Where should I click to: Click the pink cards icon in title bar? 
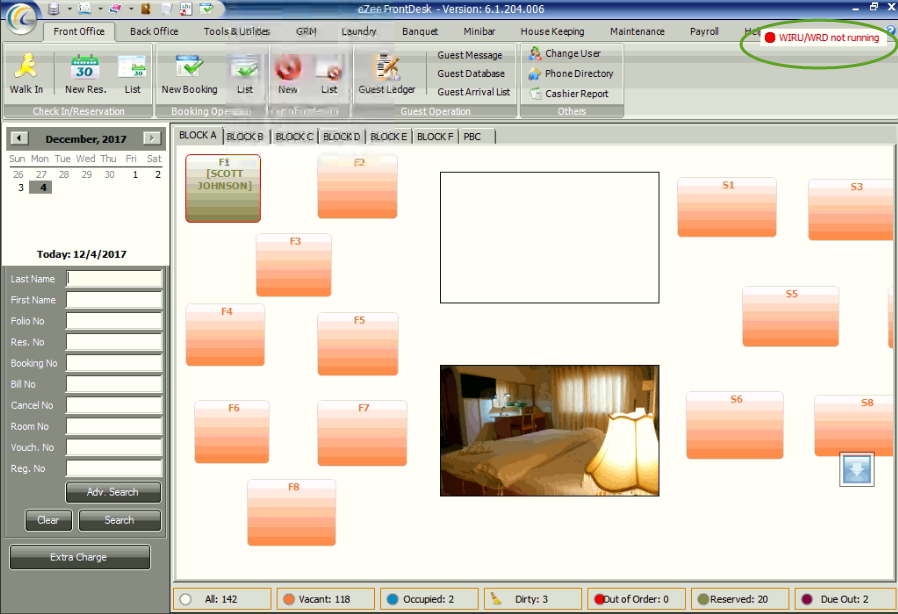[x=115, y=9]
